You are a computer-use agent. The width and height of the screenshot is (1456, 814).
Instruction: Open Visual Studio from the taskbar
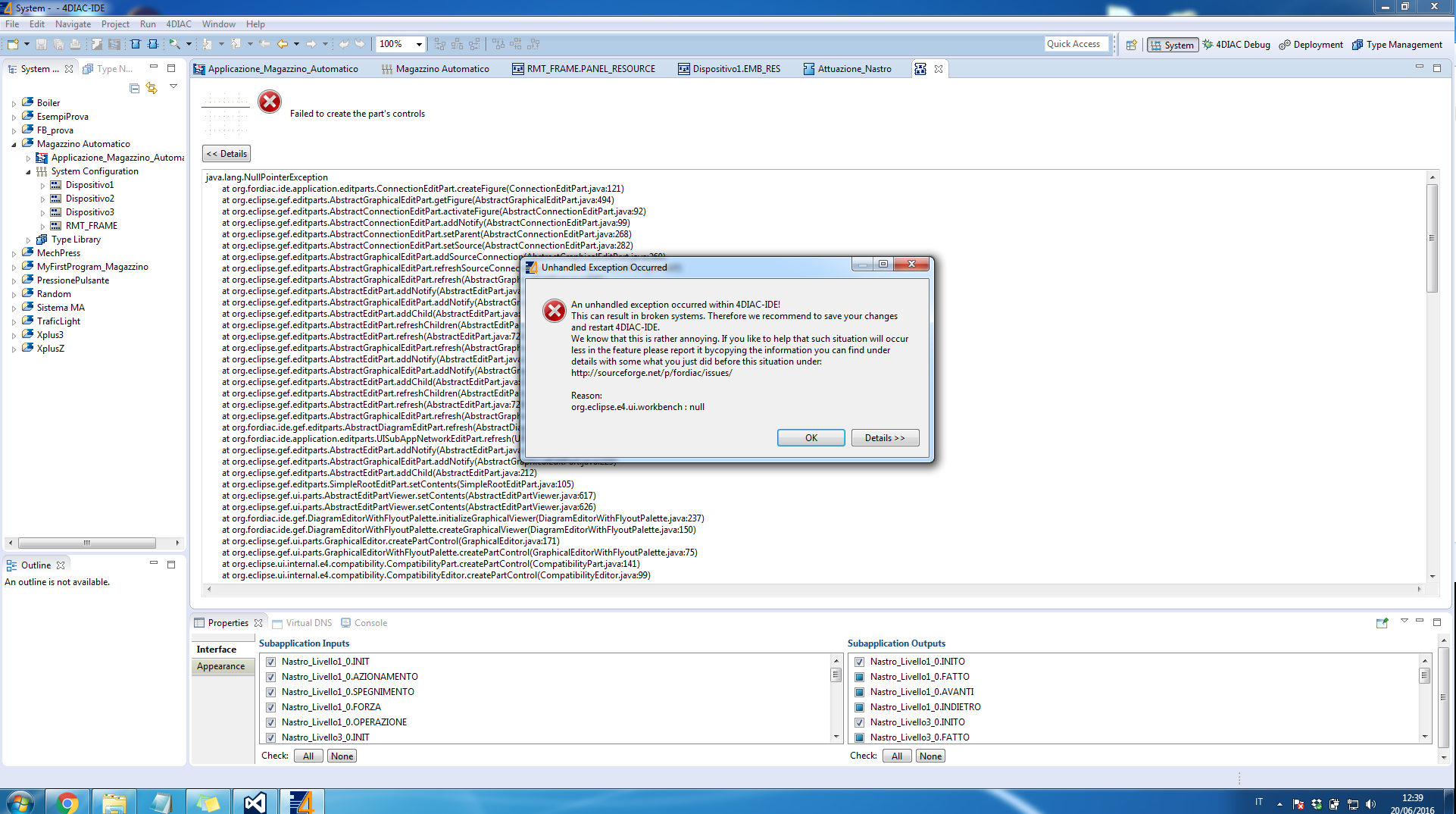point(255,802)
